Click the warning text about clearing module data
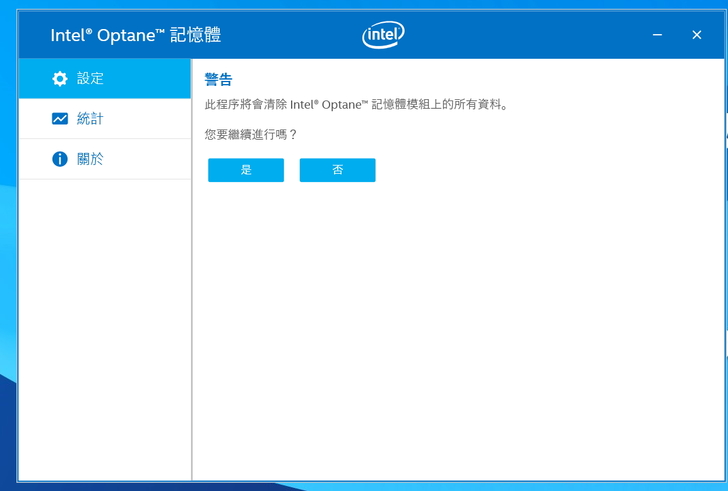 [356, 105]
